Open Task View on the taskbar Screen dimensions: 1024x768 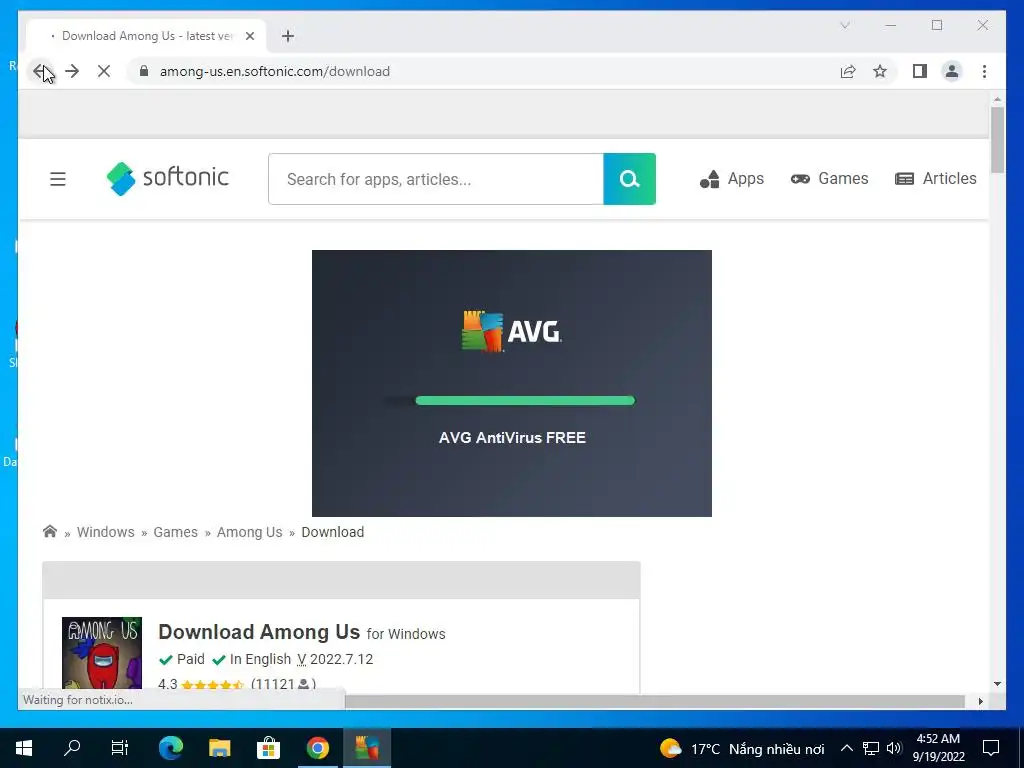[120, 748]
